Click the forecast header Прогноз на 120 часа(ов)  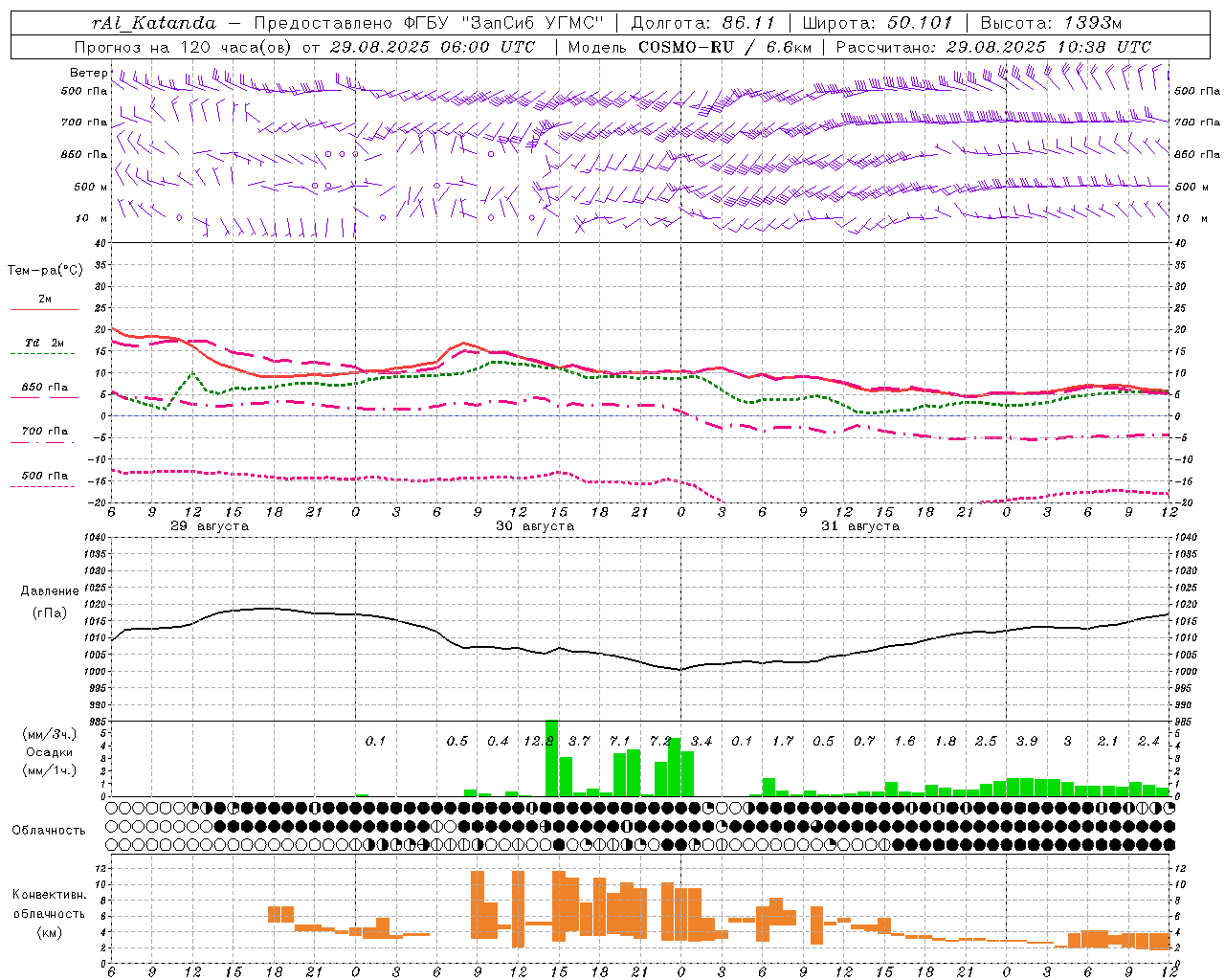pyautogui.click(x=184, y=47)
